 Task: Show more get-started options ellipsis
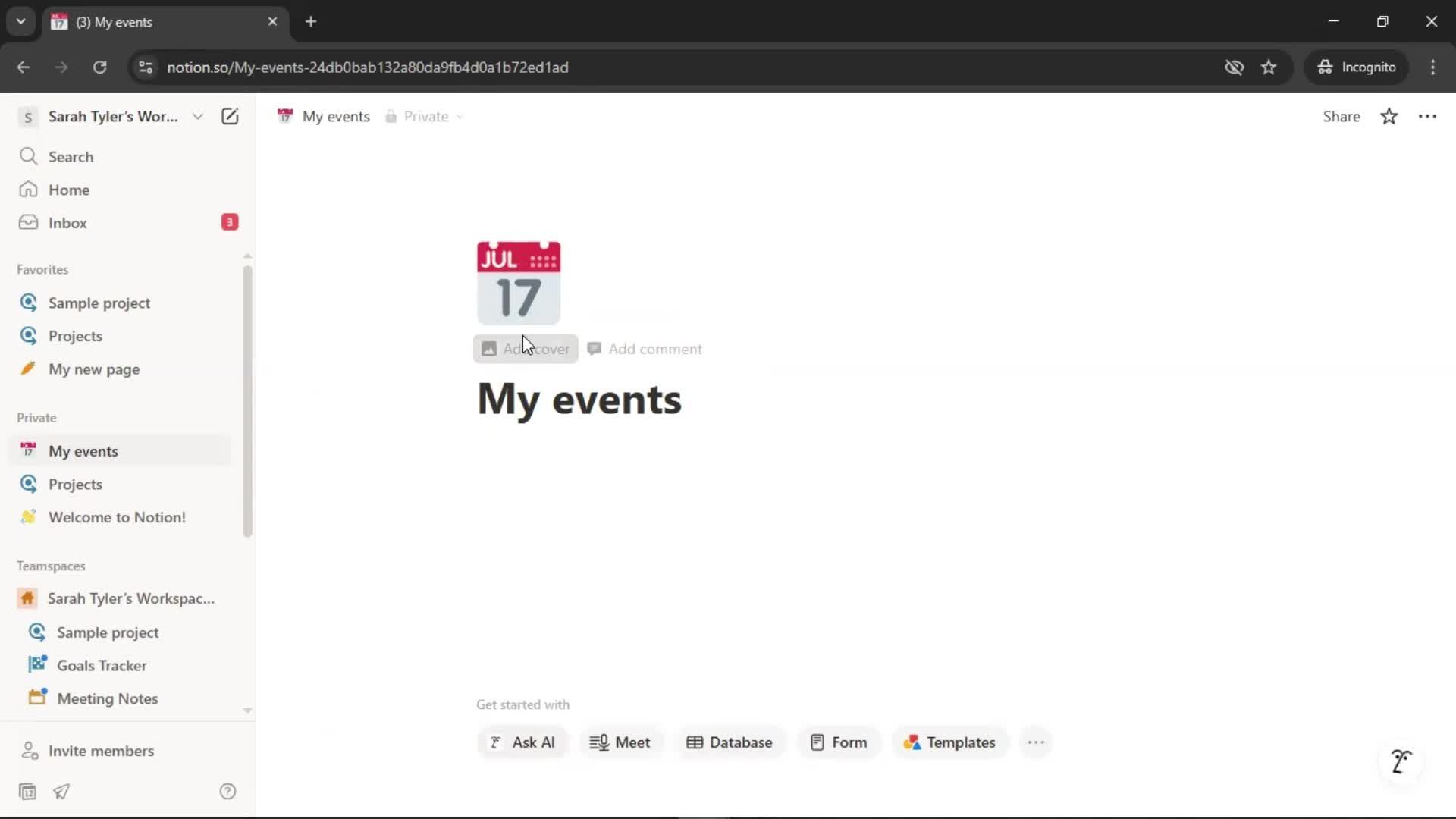pyautogui.click(x=1036, y=742)
